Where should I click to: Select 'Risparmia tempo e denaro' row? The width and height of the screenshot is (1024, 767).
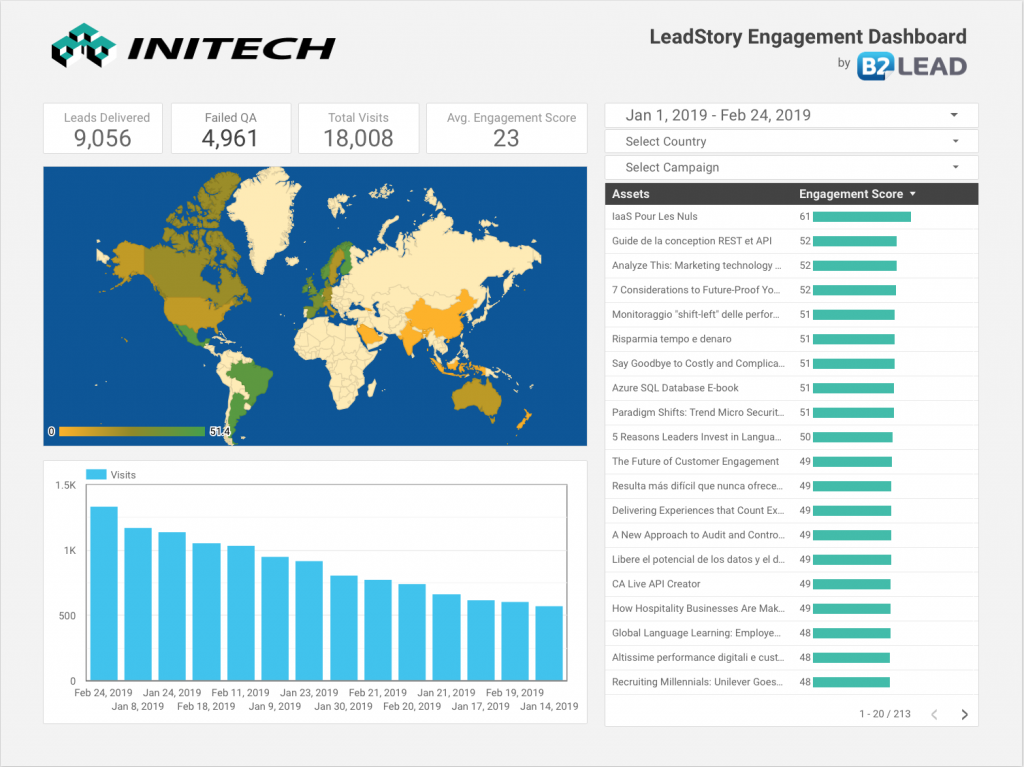[792, 339]
